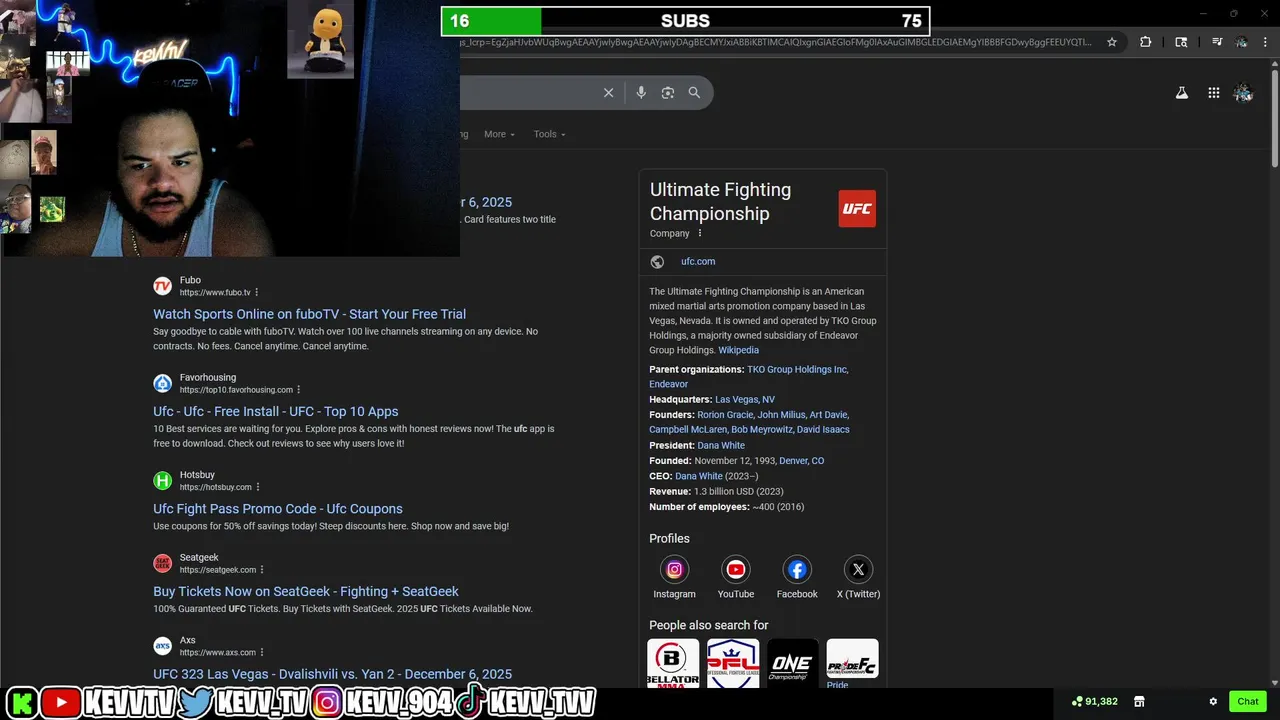The image size is (1280, 720).
Task: Click the Favorhousing site favicon
Action: tap(162, 383)
